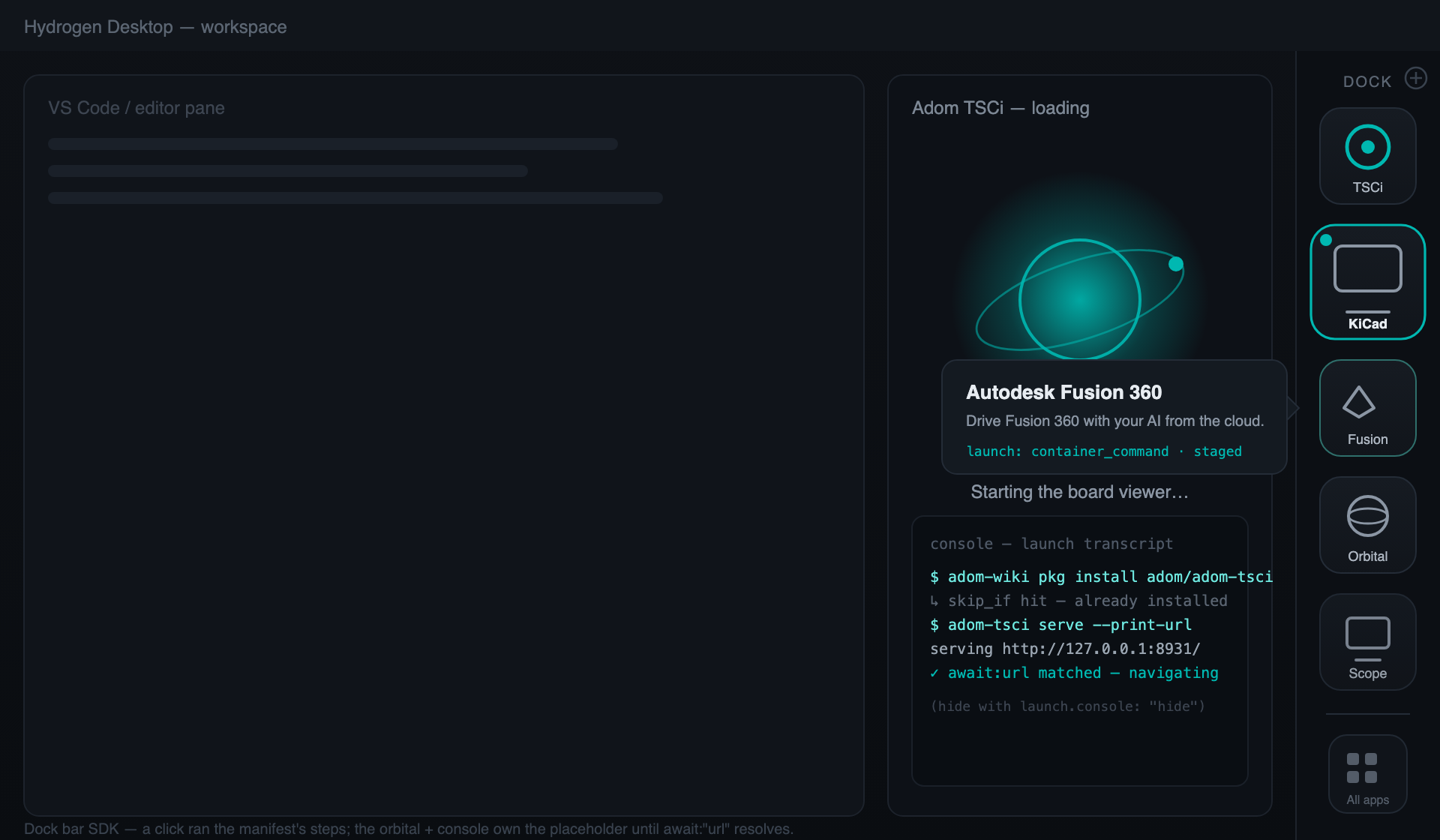Click the 'console — launch transcript' header
This screenshot has width=1440, height=840.
(1051, 544)
